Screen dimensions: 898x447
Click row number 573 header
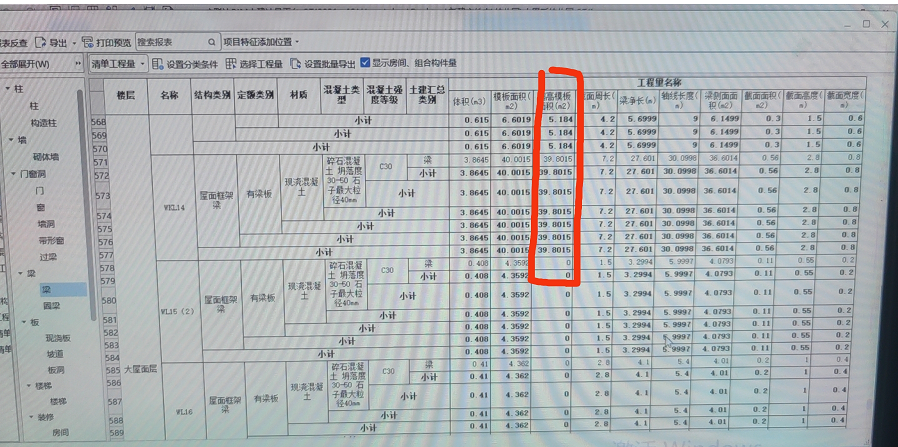coord(101,196)
